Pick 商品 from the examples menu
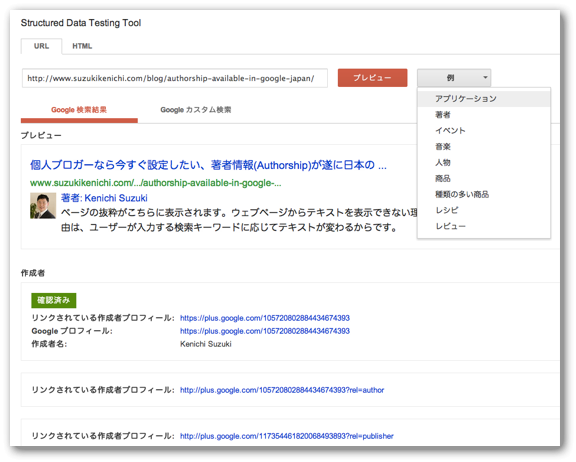 point(483,178)
